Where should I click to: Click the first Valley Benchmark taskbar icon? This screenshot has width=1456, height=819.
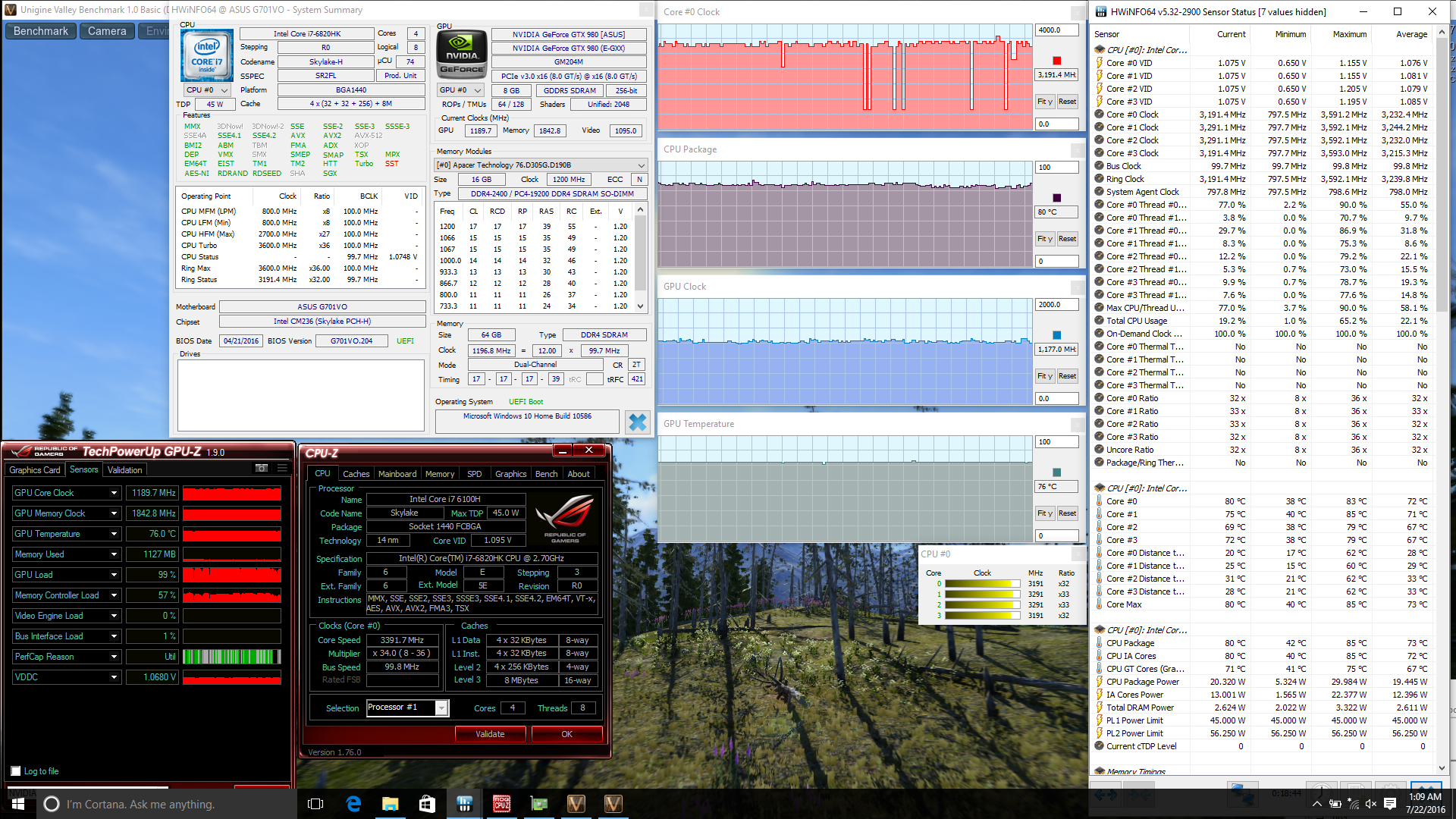576,804
